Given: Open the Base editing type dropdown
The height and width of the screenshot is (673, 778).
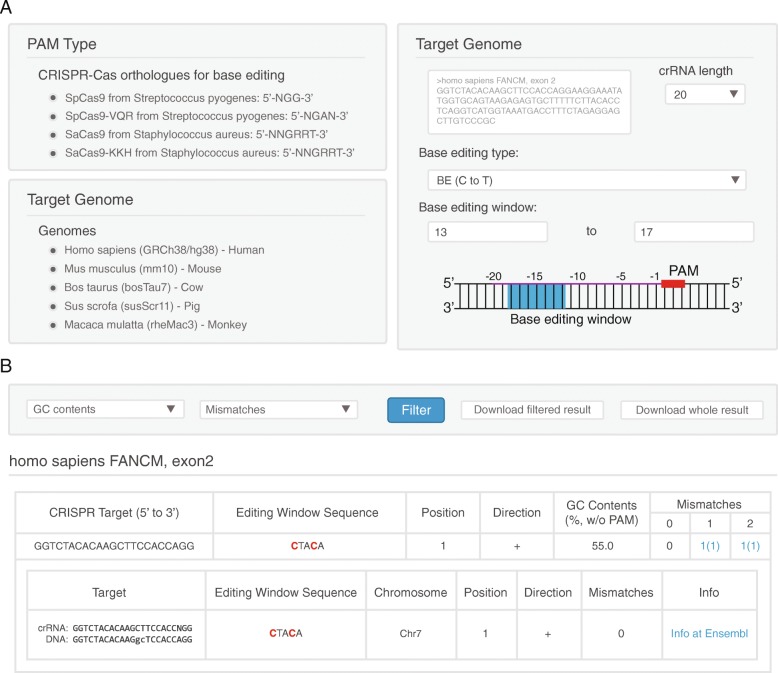Looking at the screenshot, I should [586, 180].
